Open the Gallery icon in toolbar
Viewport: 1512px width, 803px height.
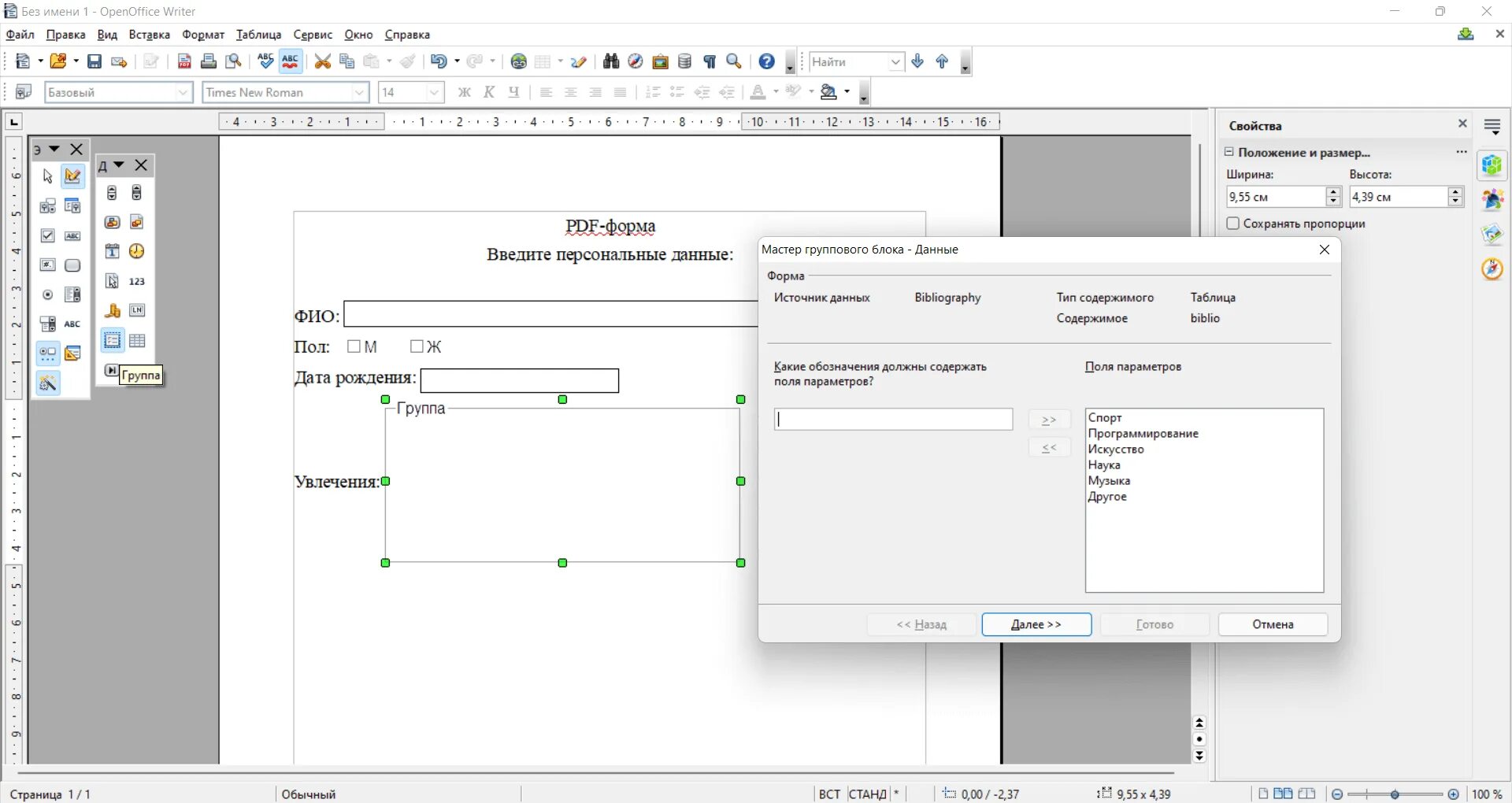(661, 61)
